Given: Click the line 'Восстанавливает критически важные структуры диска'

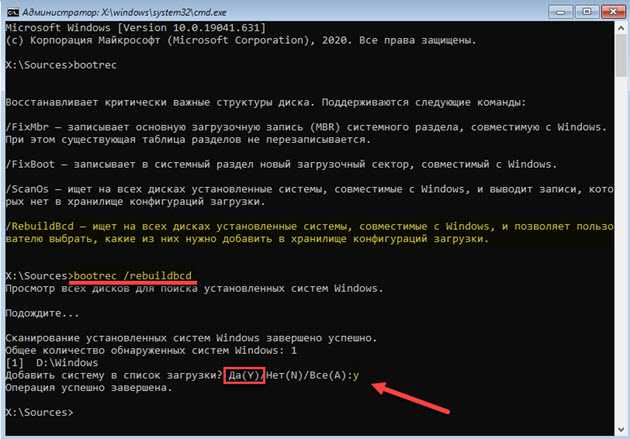Looking at the screenshot, I should pos(266,102).
